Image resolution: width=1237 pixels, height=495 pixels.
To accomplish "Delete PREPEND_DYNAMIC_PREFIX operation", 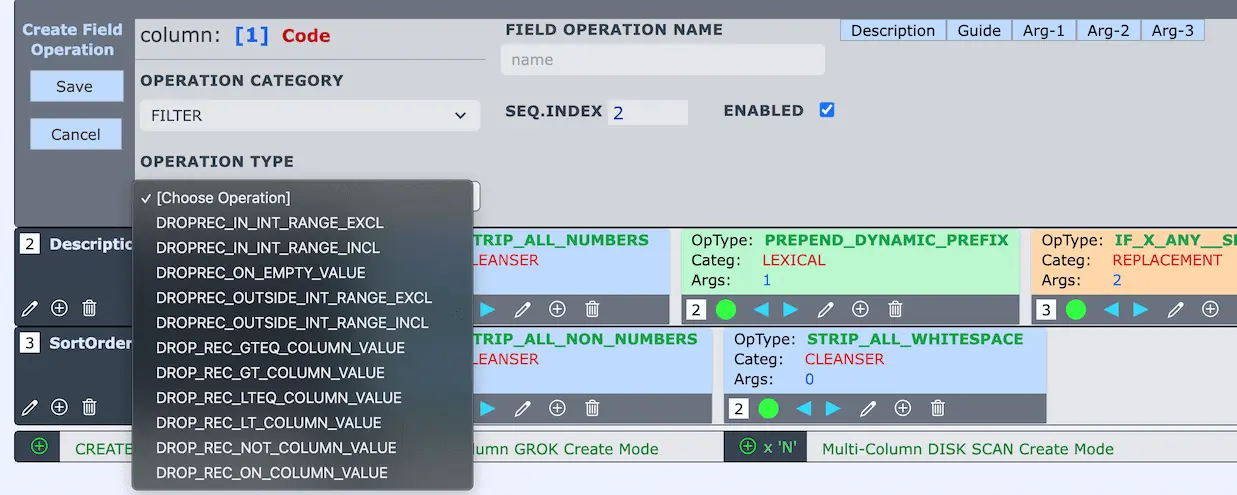I will click(895, 309).
